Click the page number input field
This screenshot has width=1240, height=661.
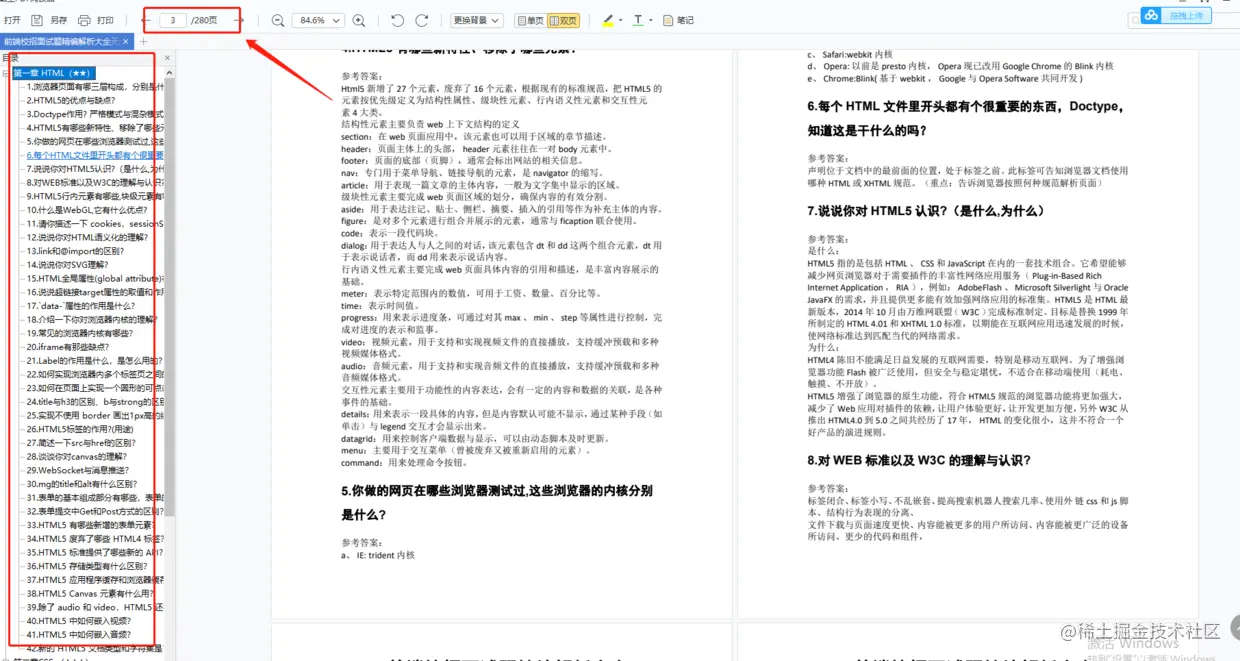click(173, 20)
